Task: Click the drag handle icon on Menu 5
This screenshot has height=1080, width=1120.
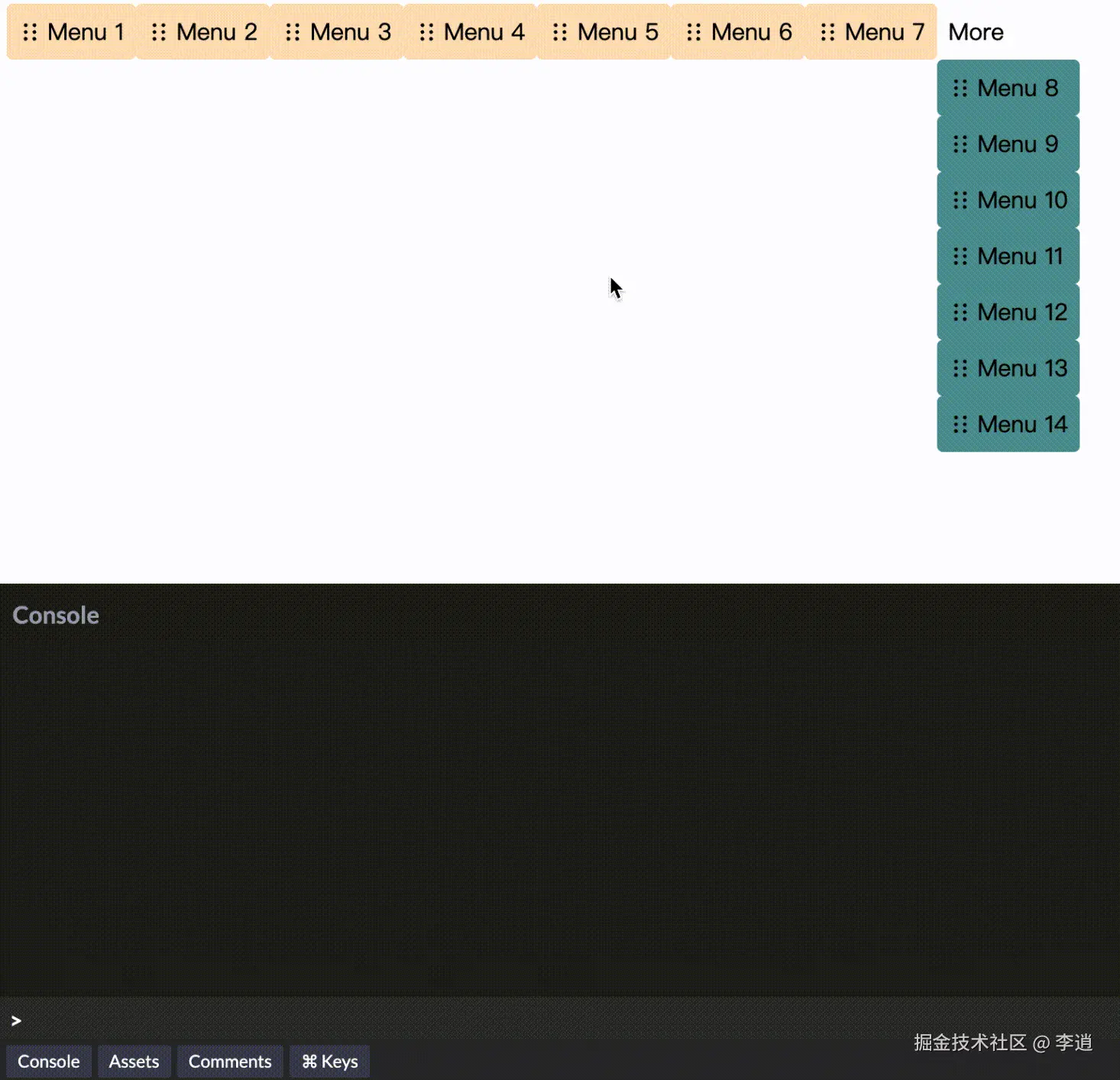Action: 560,32
